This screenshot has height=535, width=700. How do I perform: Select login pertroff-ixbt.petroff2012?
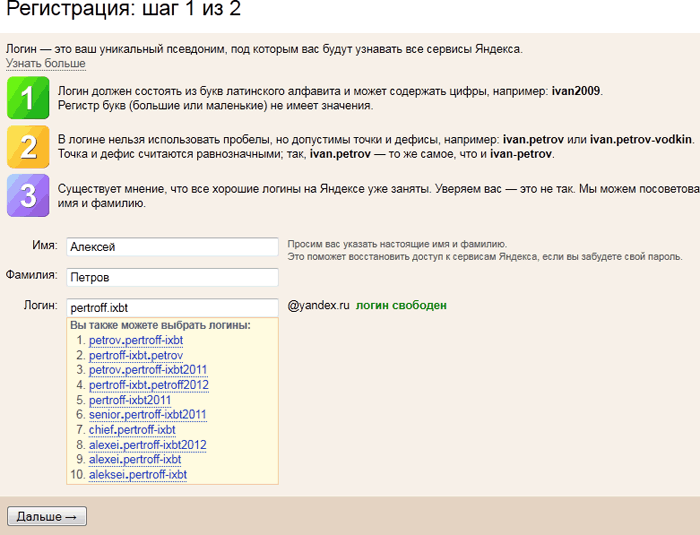(149, 385)
